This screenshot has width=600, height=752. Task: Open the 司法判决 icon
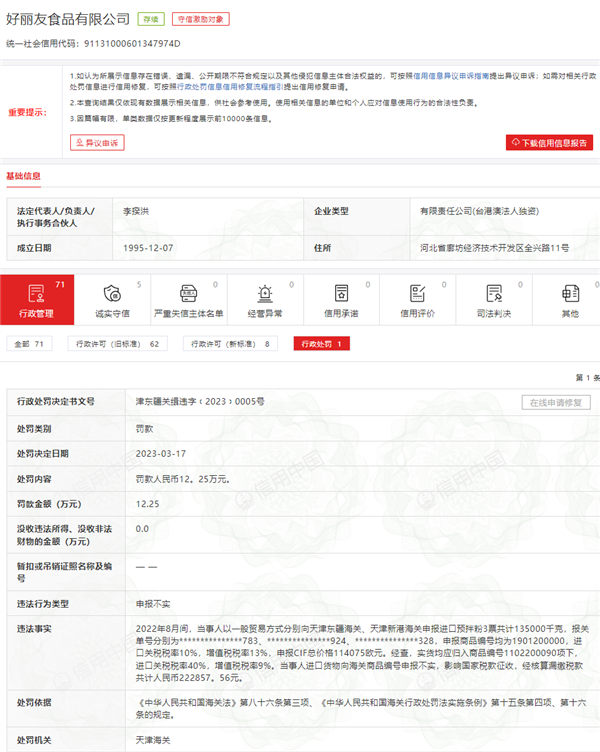pyautogui.click(x=494, y=294)
